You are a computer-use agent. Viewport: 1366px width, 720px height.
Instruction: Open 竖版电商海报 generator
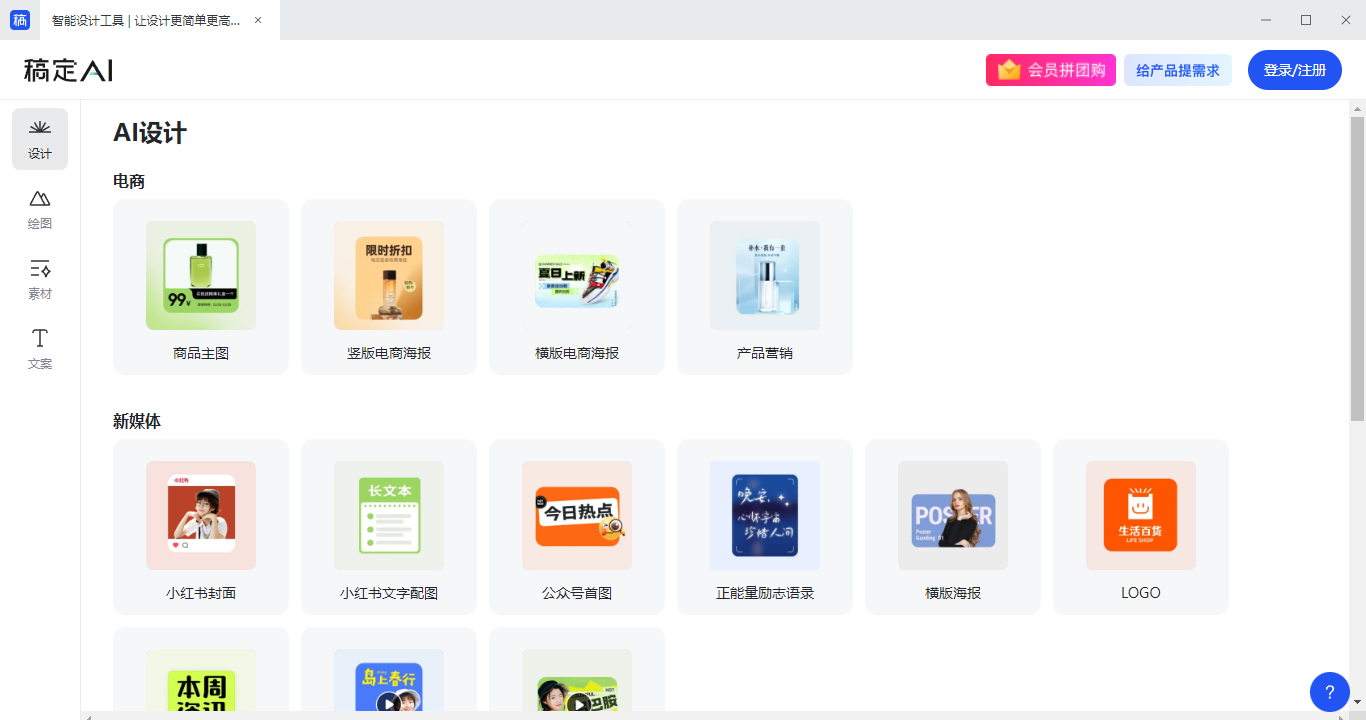click(x=388, y=286)
